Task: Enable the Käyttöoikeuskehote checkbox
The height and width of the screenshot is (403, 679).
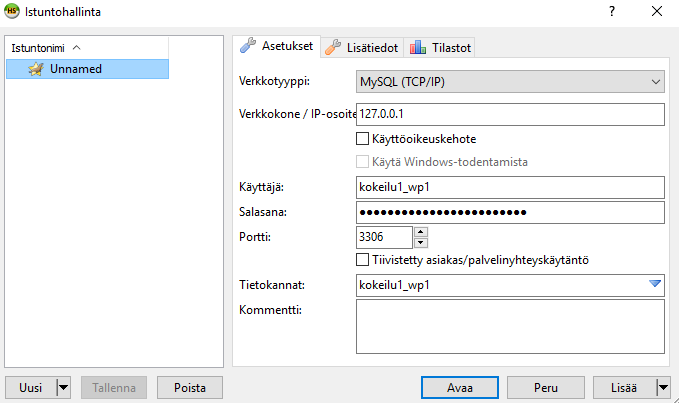Action: (x=363, y=138)
